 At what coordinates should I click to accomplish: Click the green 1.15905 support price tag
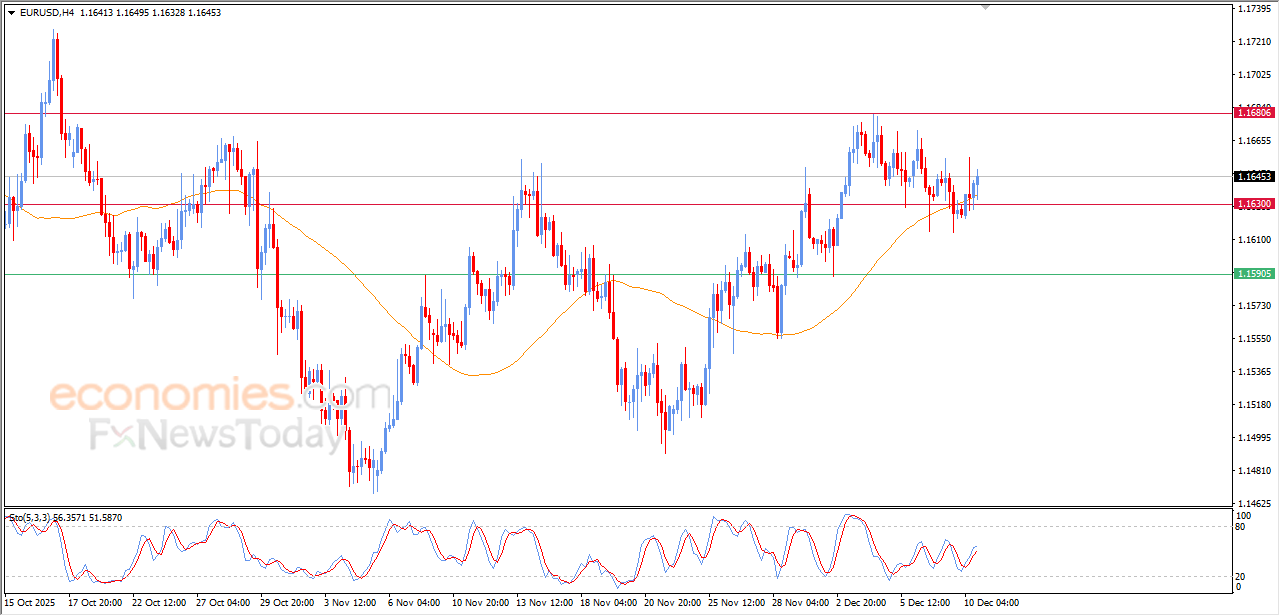point(1254,274)
